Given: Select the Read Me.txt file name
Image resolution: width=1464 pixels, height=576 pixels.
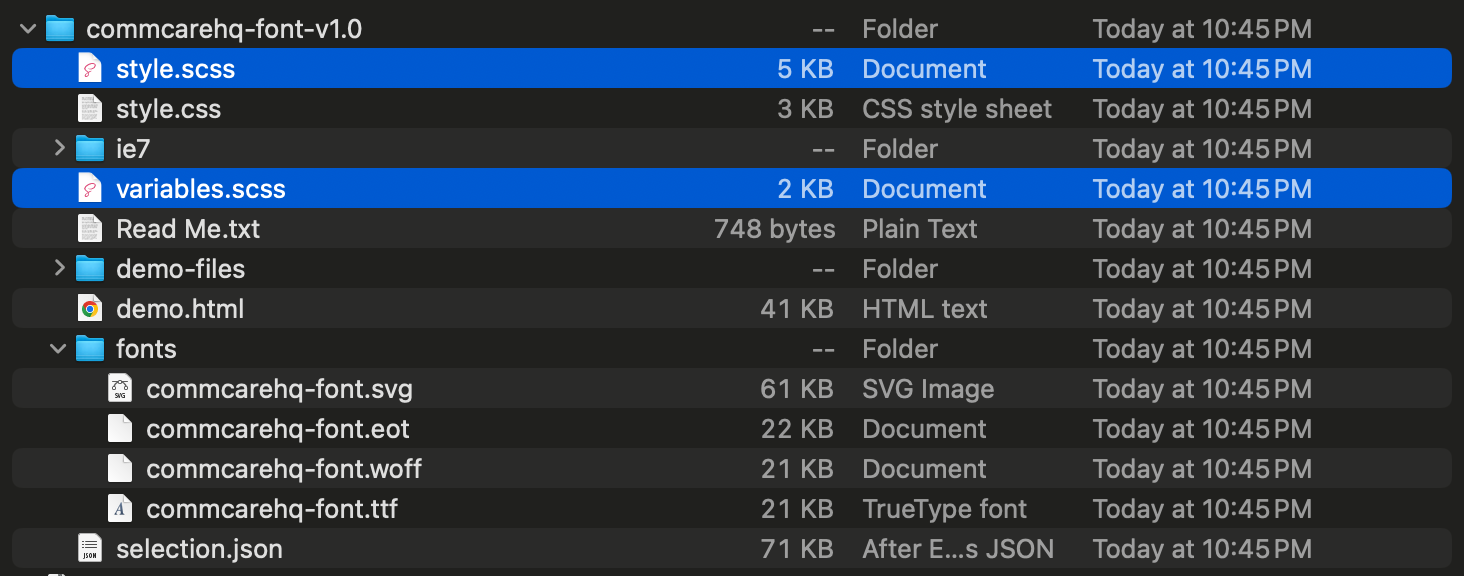Looking at the screenshot, I should (188, 229).
